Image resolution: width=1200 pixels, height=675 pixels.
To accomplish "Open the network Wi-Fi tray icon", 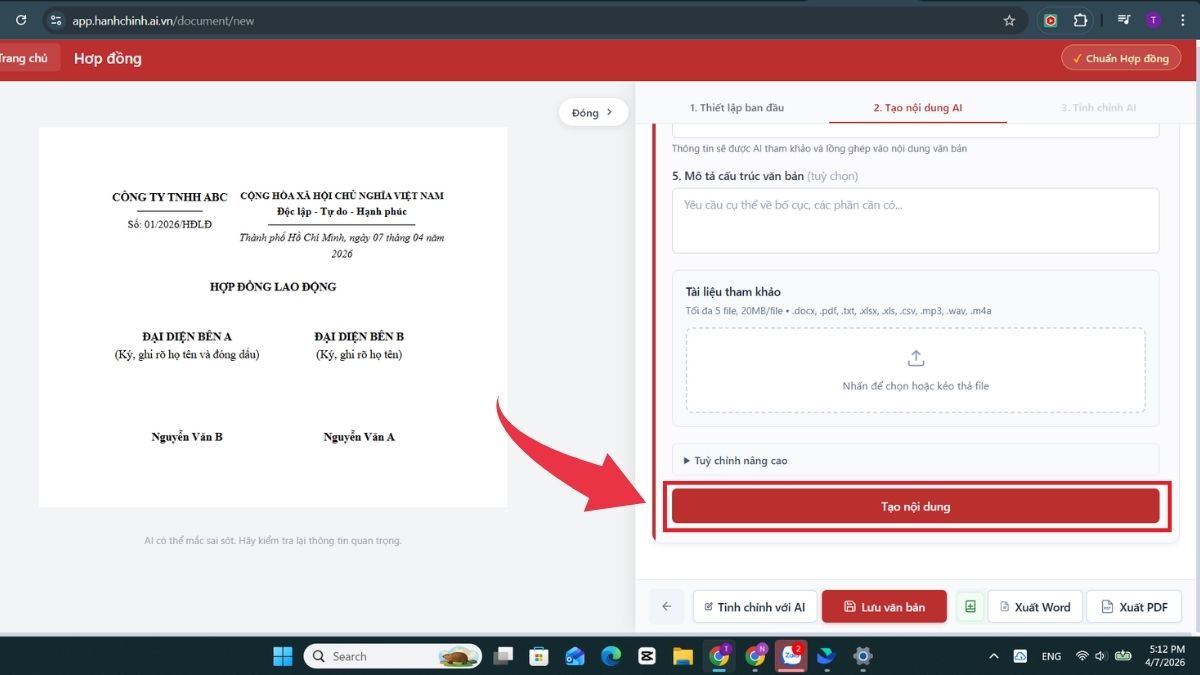I will click(x=1082, y=656).
